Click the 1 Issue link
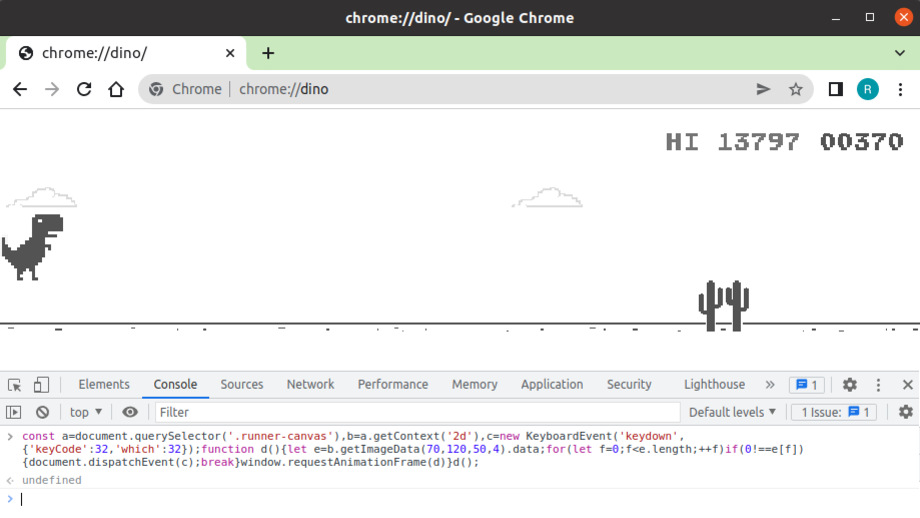 pos(834,412)
